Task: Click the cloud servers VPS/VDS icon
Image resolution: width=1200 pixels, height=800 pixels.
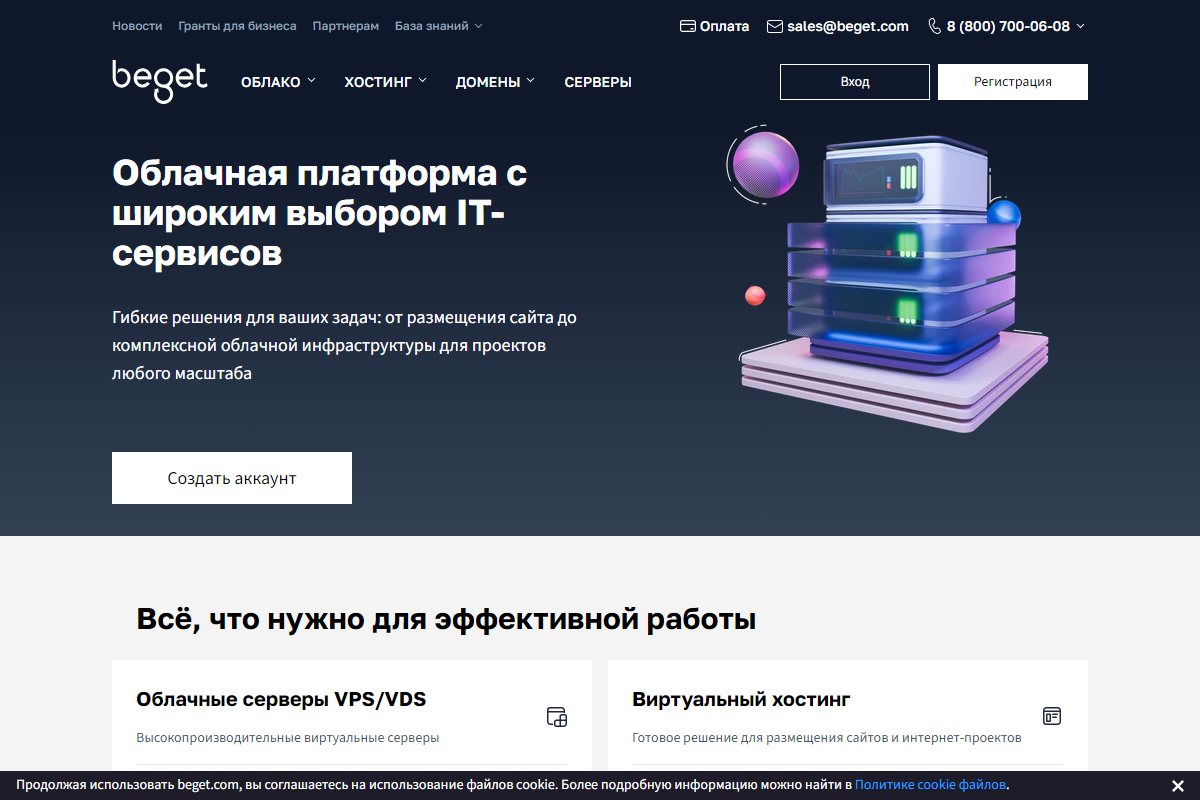Action: [557, 716]
